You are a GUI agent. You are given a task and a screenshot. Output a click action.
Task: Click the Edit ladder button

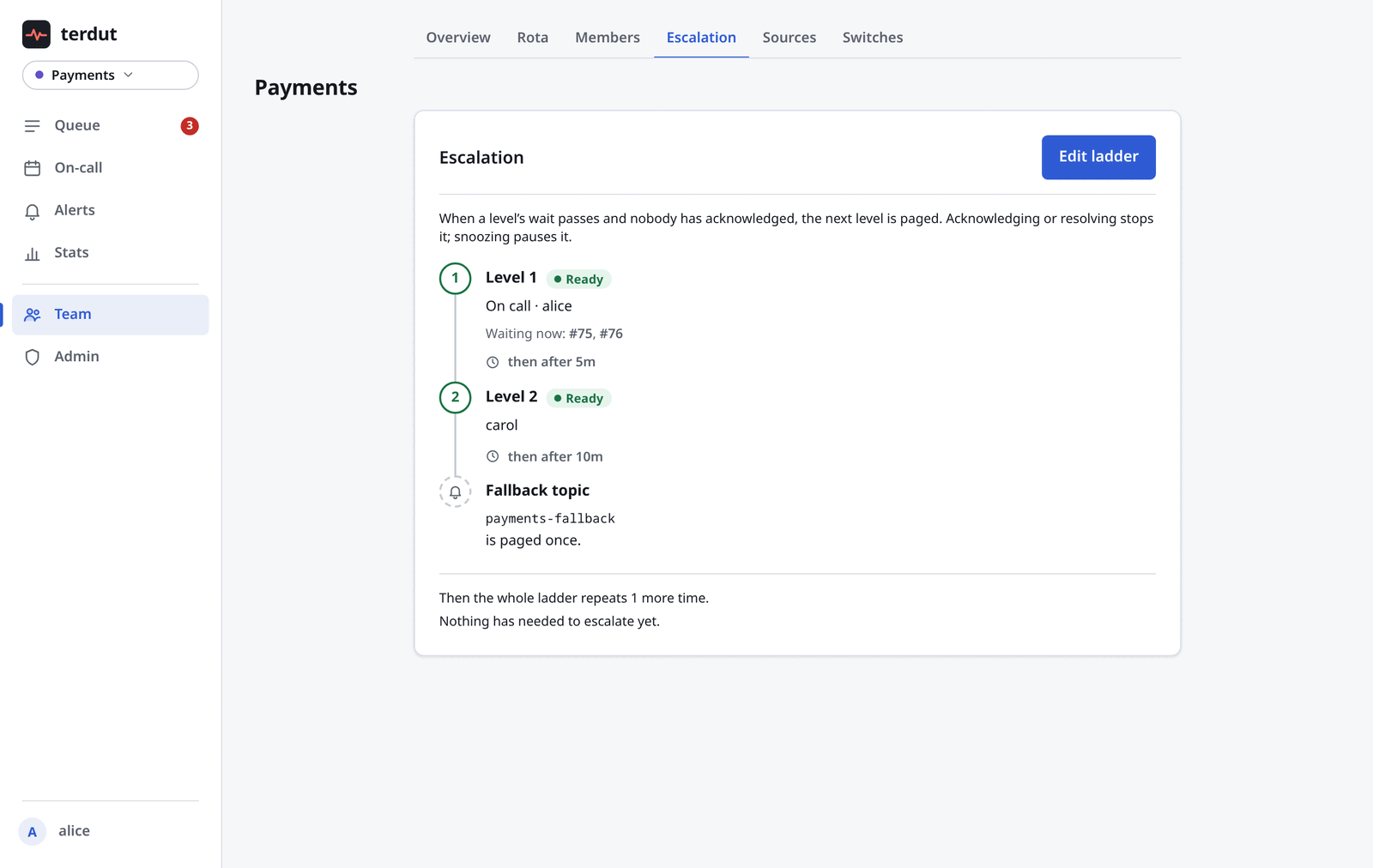point(1098,157)
